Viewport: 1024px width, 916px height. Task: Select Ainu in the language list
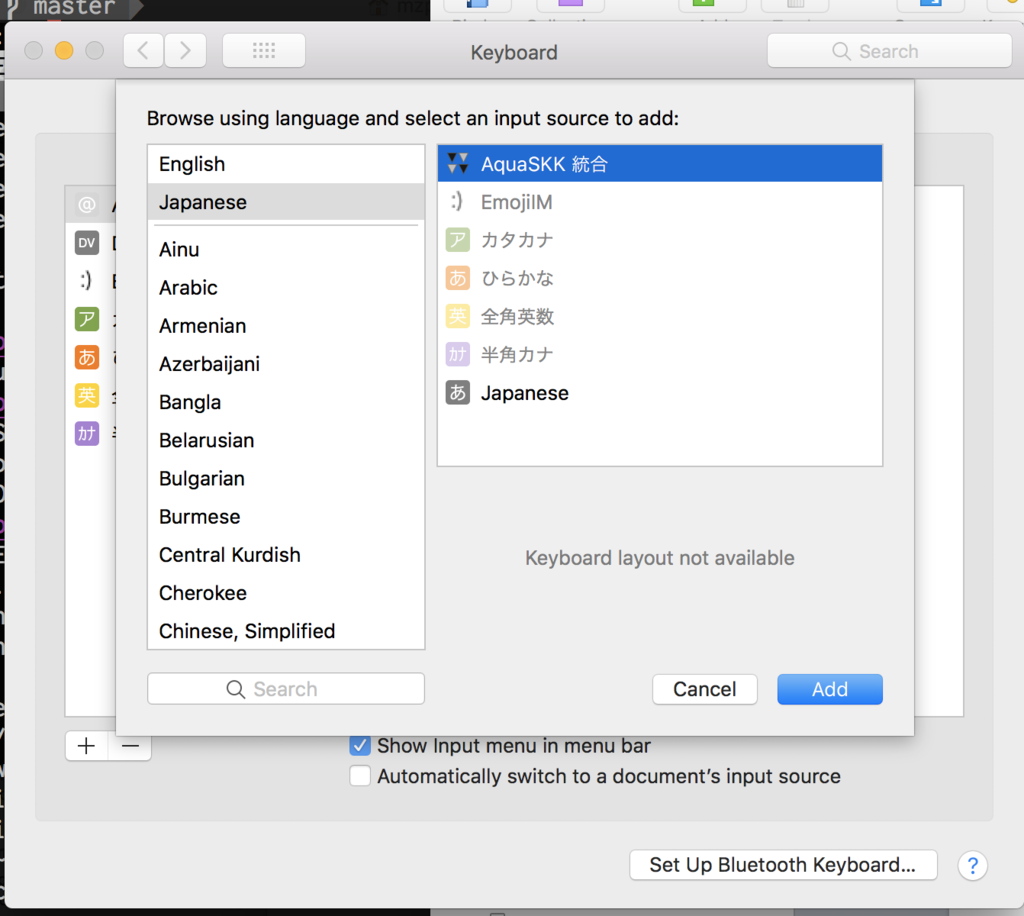tap(286, 249)
